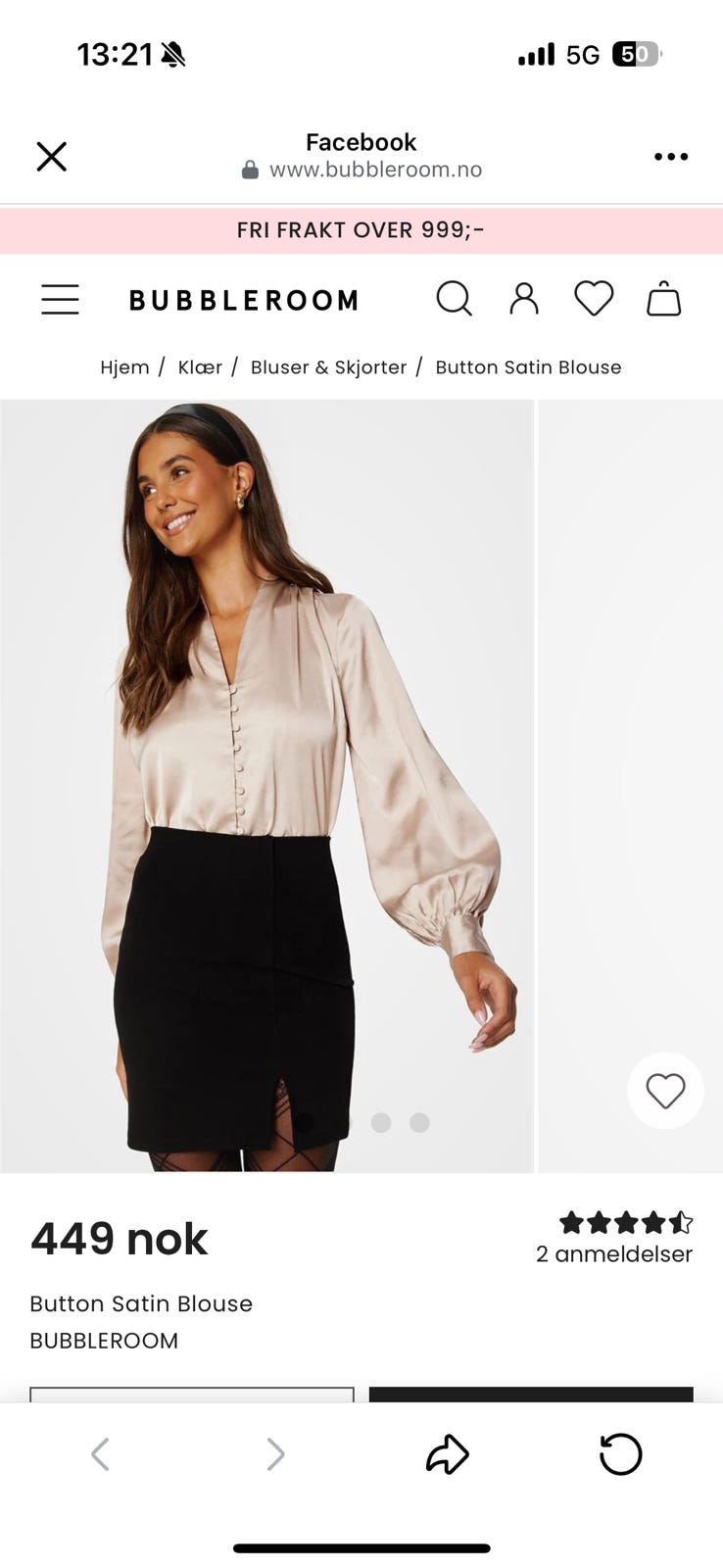Open the Klær breadcrumb category
This screenshot has height=1568, width=723.
tap(200, 367)
